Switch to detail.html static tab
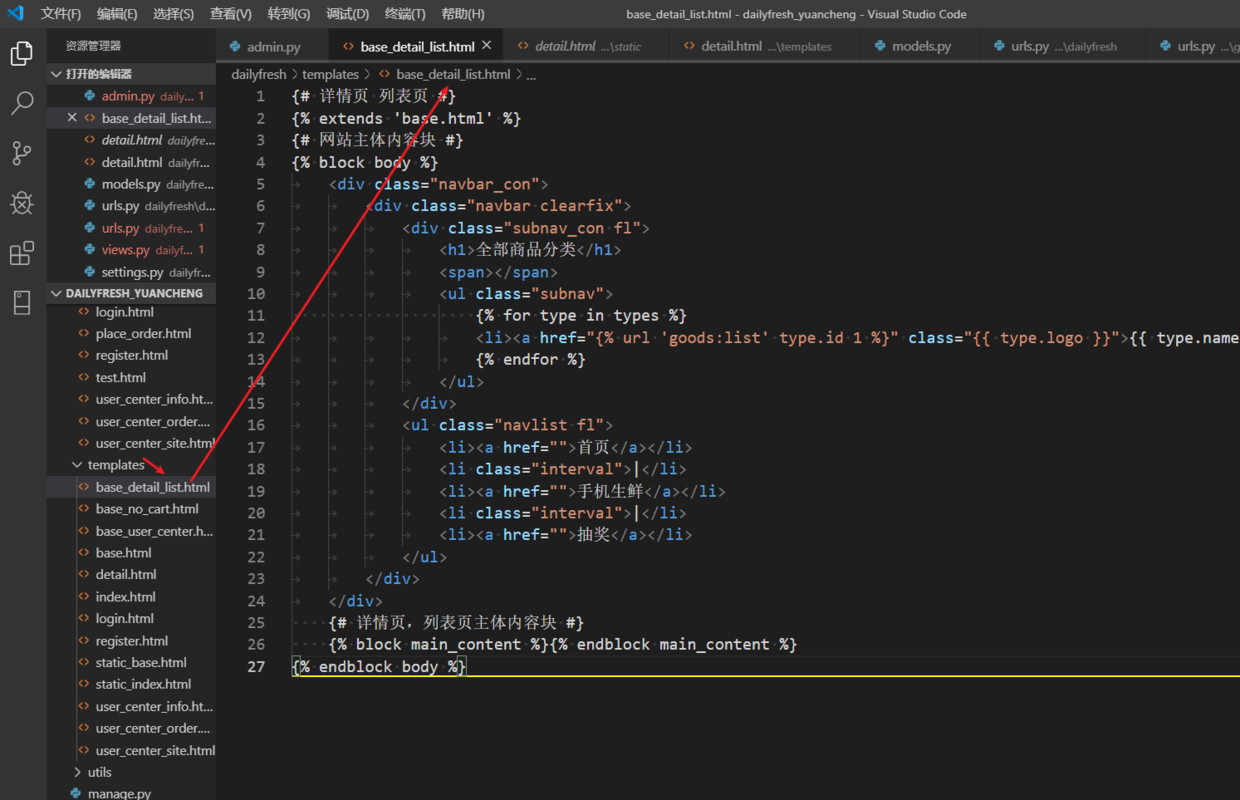 point(587,46)
